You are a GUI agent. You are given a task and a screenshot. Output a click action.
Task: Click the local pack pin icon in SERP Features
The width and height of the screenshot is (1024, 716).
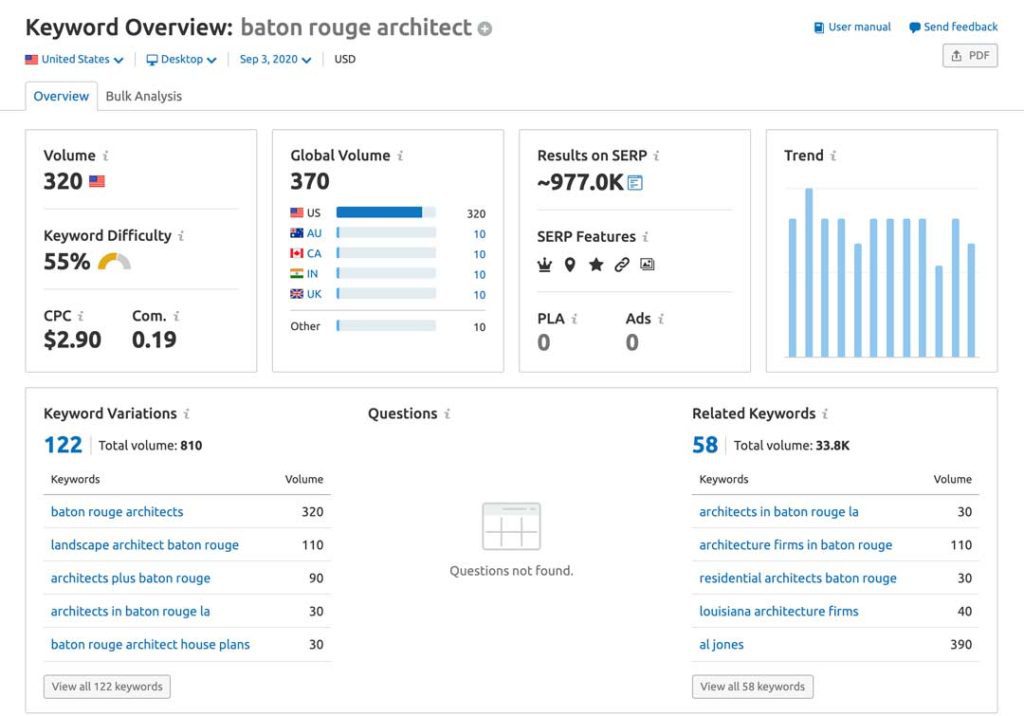(570, 264)
